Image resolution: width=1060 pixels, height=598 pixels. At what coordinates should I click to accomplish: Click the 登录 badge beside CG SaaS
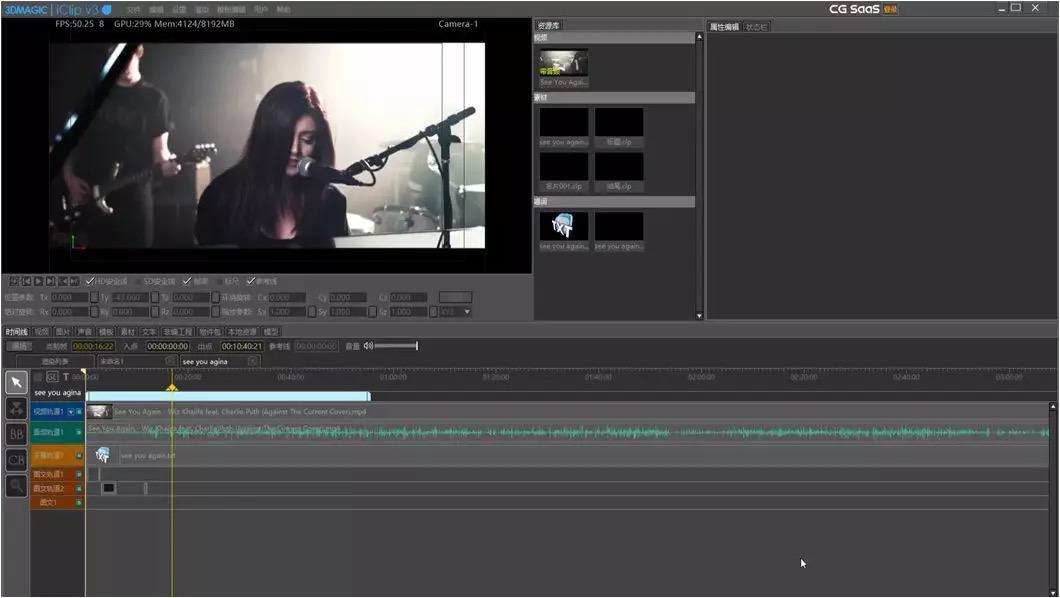890,9
